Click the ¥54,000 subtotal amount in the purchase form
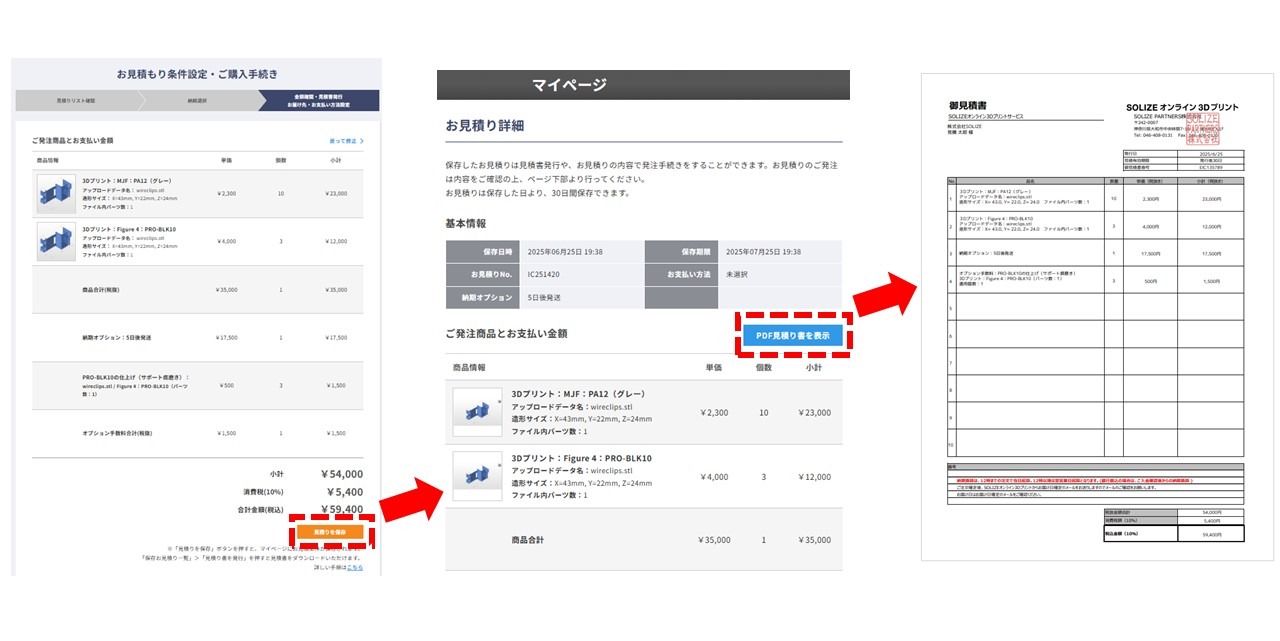 pos(341,474)
